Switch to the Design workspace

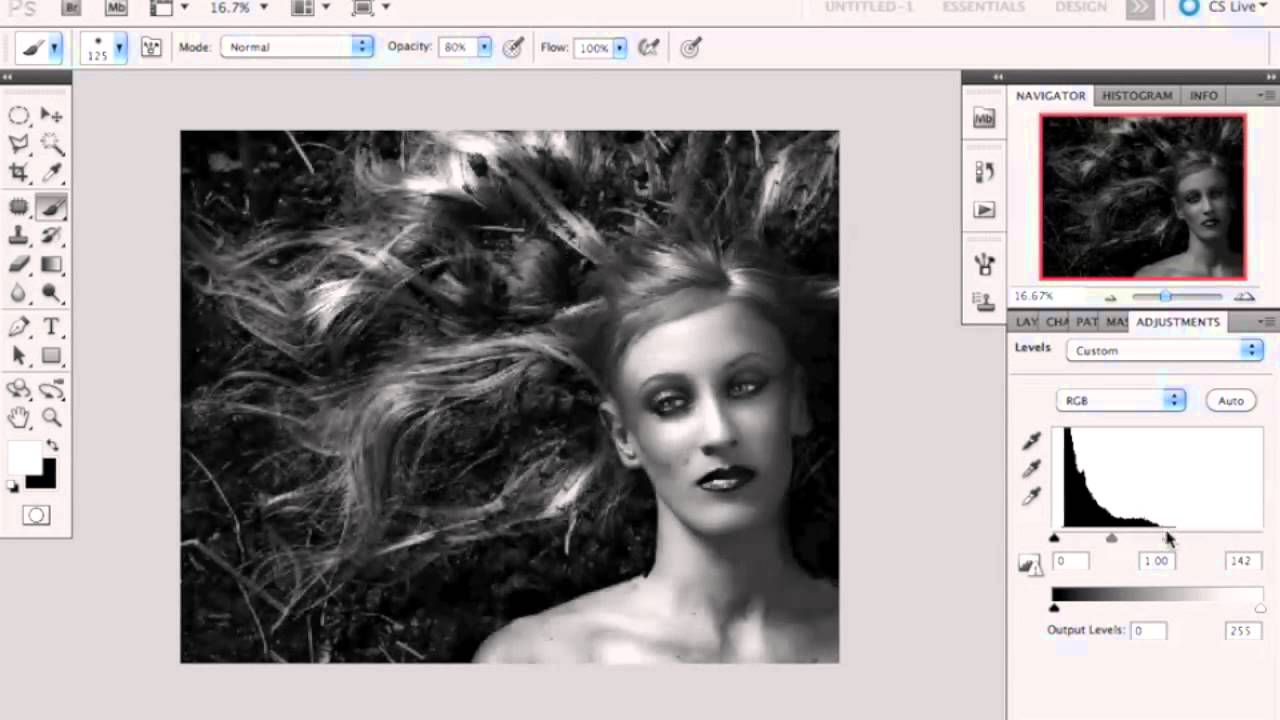(1081, 8)
